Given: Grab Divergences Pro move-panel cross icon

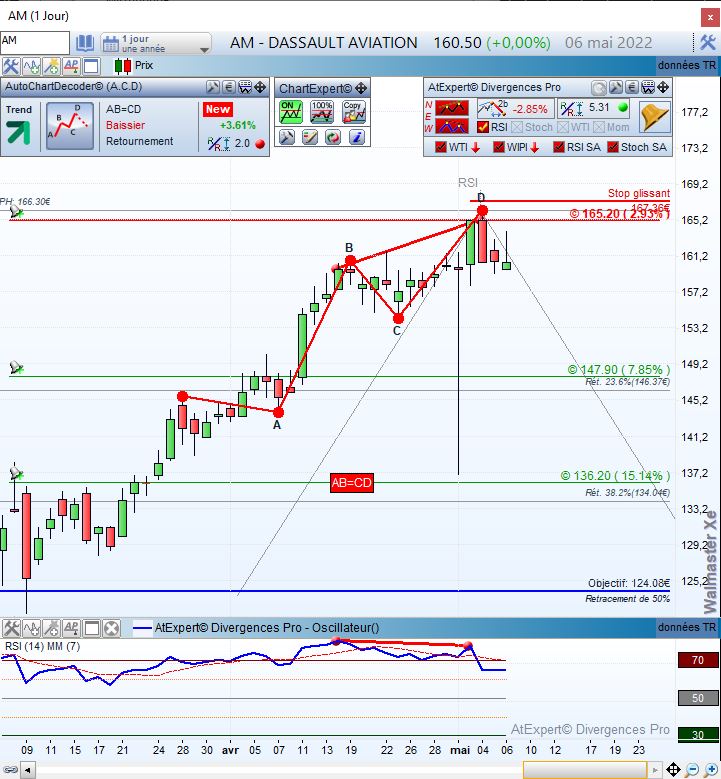Looking at the screenshot, I should (663, 88).
